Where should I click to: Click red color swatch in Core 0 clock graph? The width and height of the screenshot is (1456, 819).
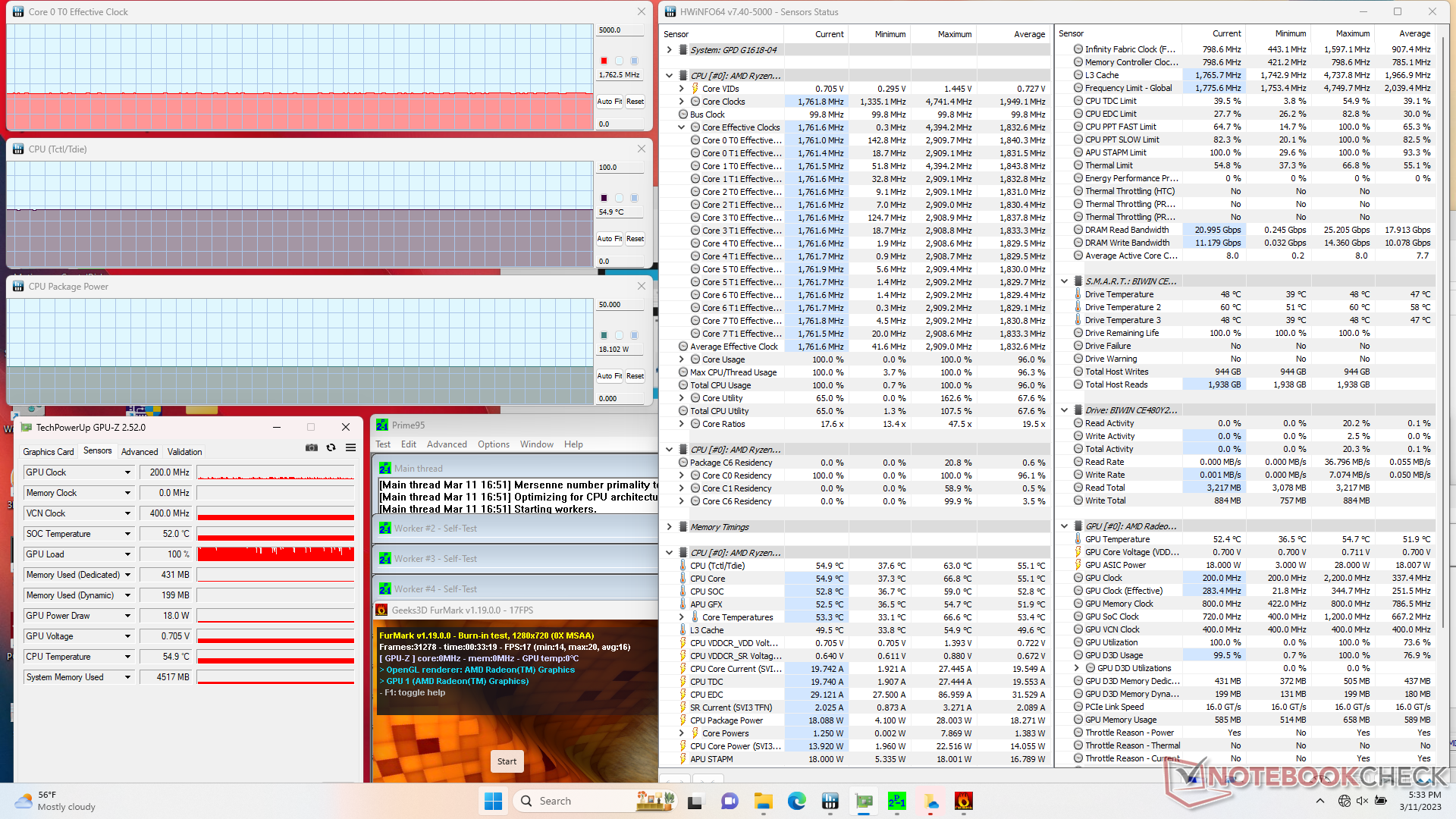[604, 61]
